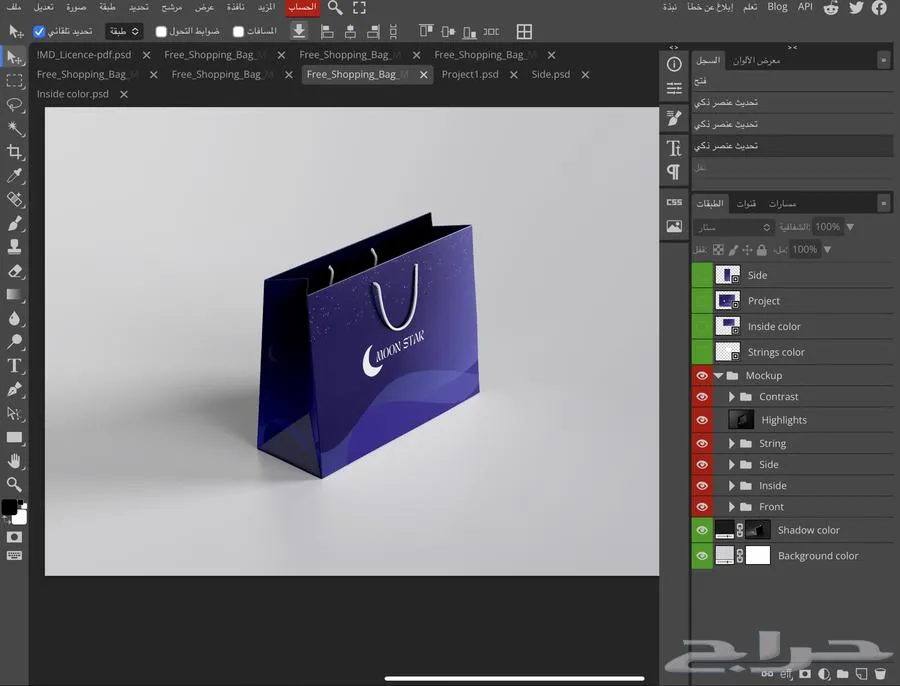Select the Dodge tool
The width and height of the screenshot is (900, 686).
(x=14, y=342)
